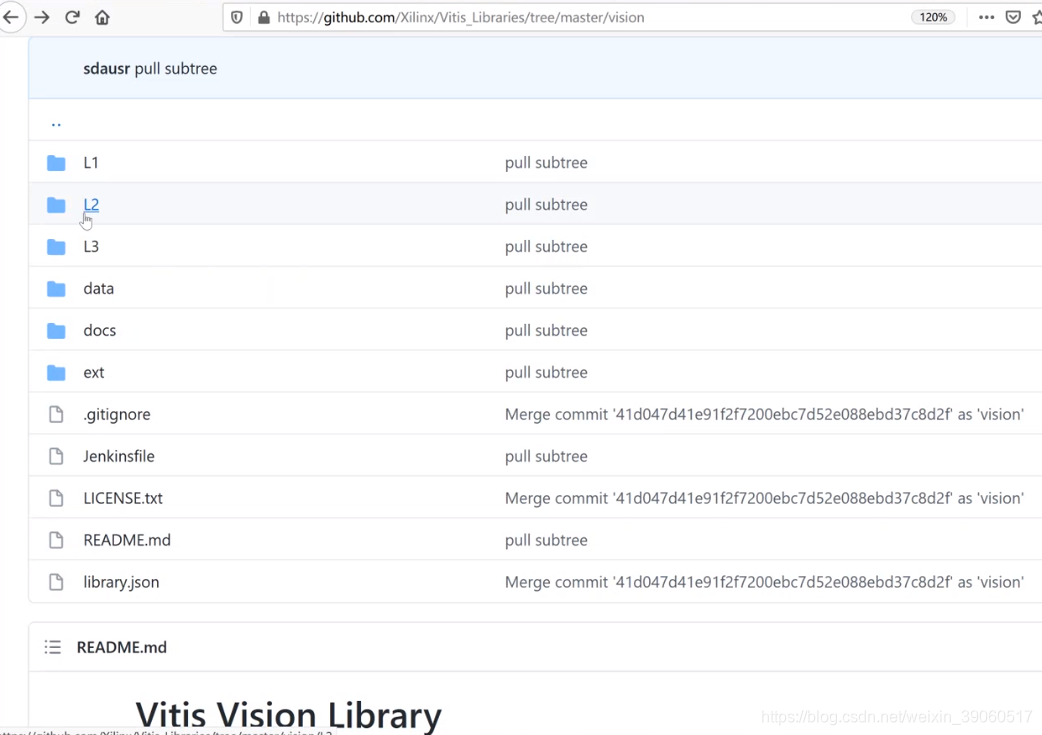Open the library.json file
The height and width of the screenshot is (735, 1042).
[x=121, y=582]
